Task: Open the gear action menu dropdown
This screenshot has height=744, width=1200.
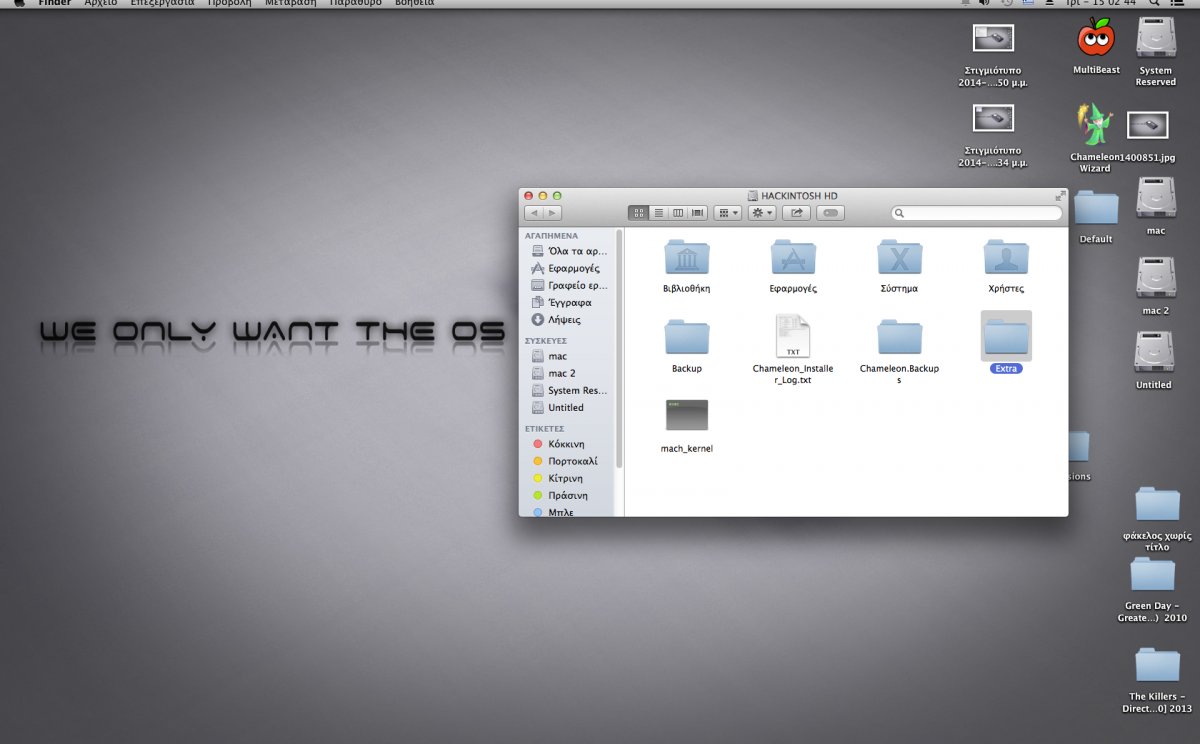Action: point(762,213)
